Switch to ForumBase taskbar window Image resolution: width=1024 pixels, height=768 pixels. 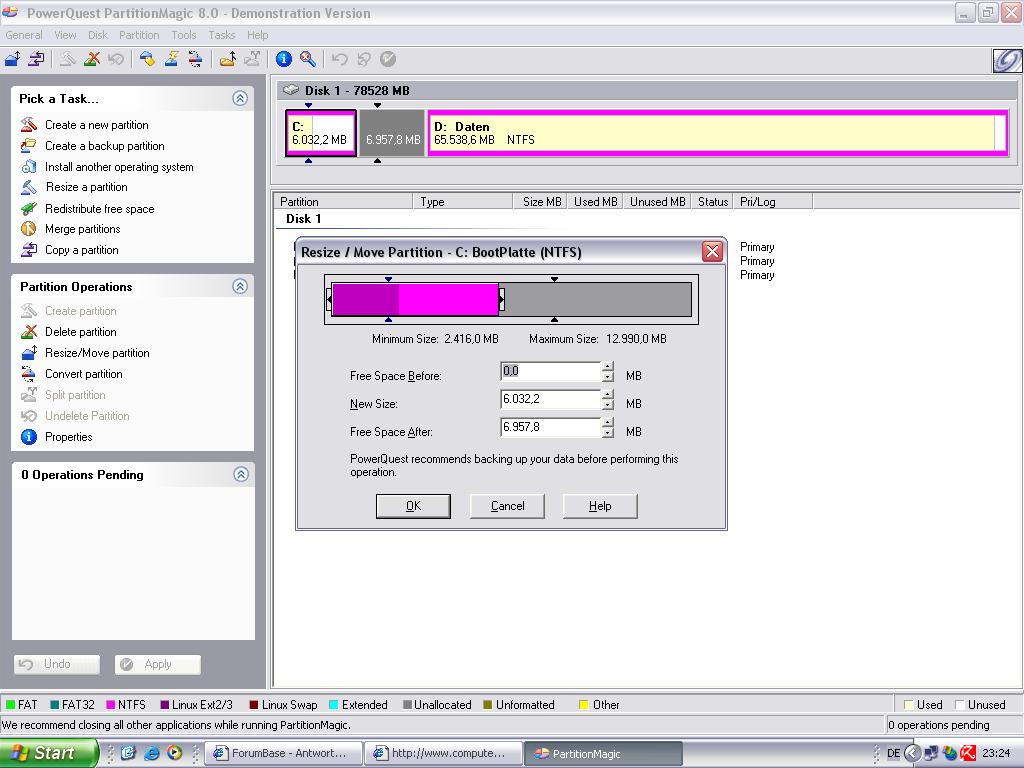(x=284, y=753)
